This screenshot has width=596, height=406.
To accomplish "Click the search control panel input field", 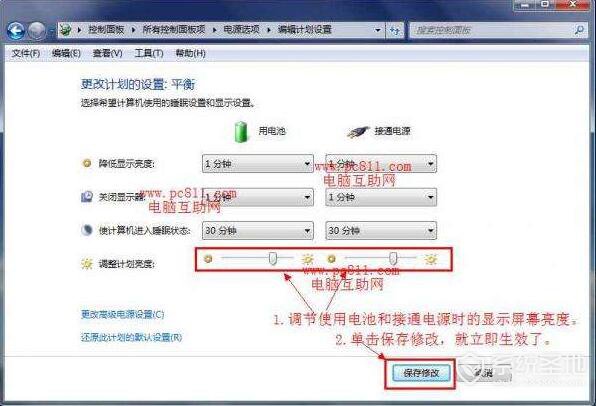I will 492,30.
